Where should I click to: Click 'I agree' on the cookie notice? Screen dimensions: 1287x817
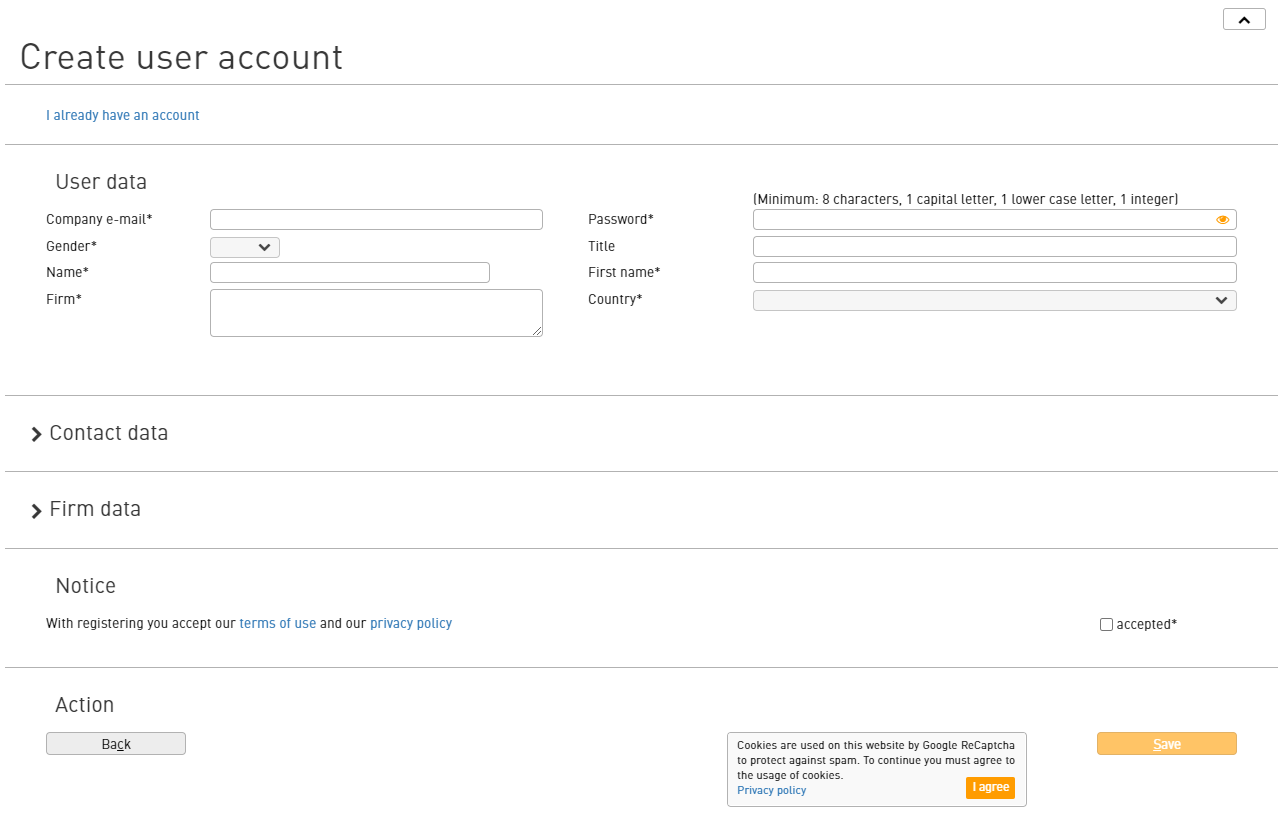point(990,788)
